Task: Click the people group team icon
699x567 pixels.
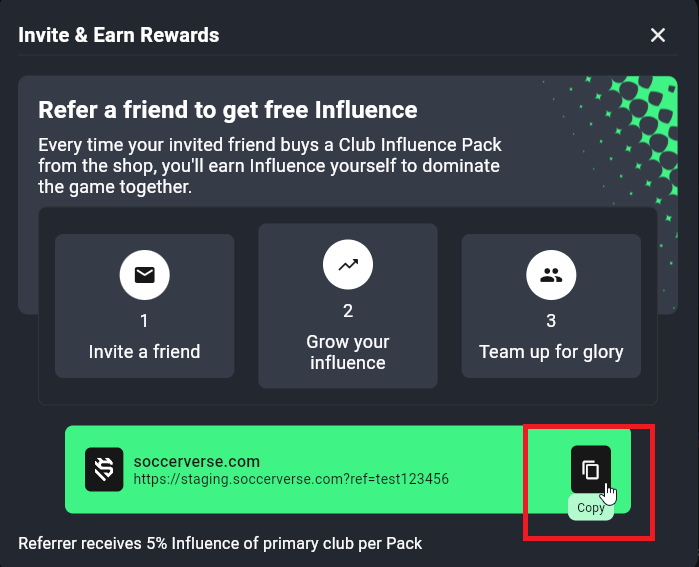Action: 551,275
